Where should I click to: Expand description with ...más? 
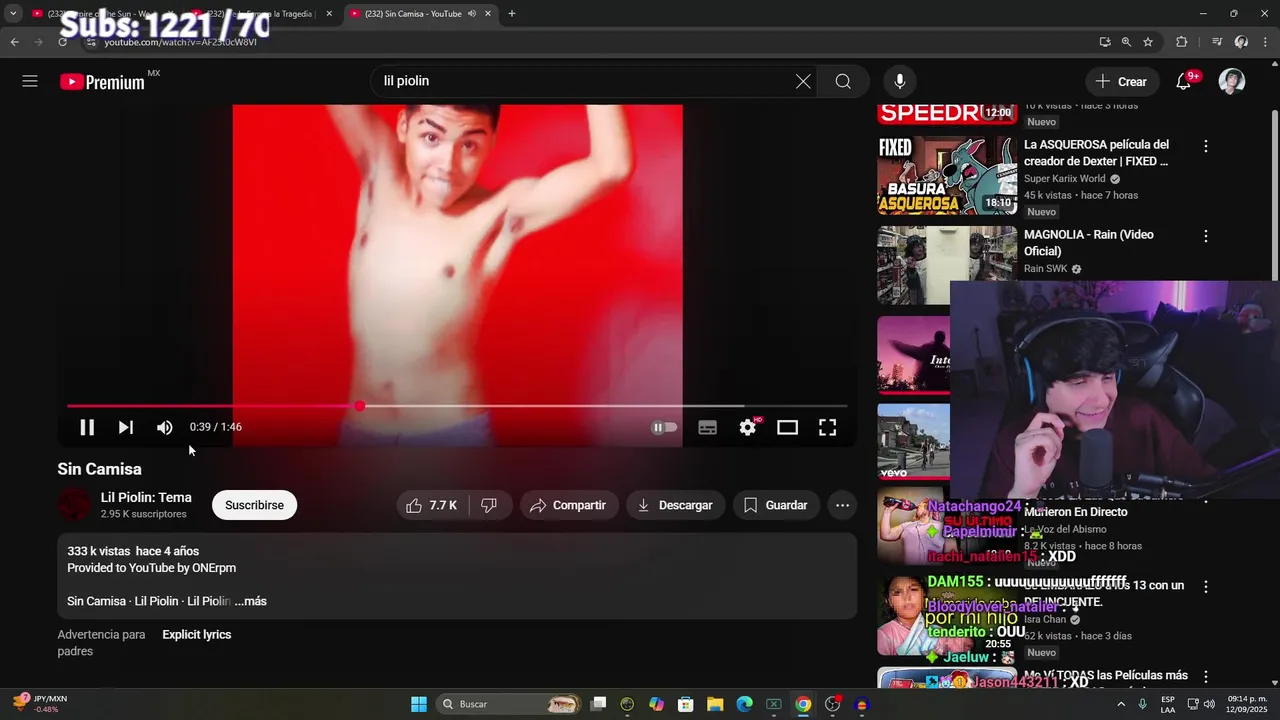point(250,601)
